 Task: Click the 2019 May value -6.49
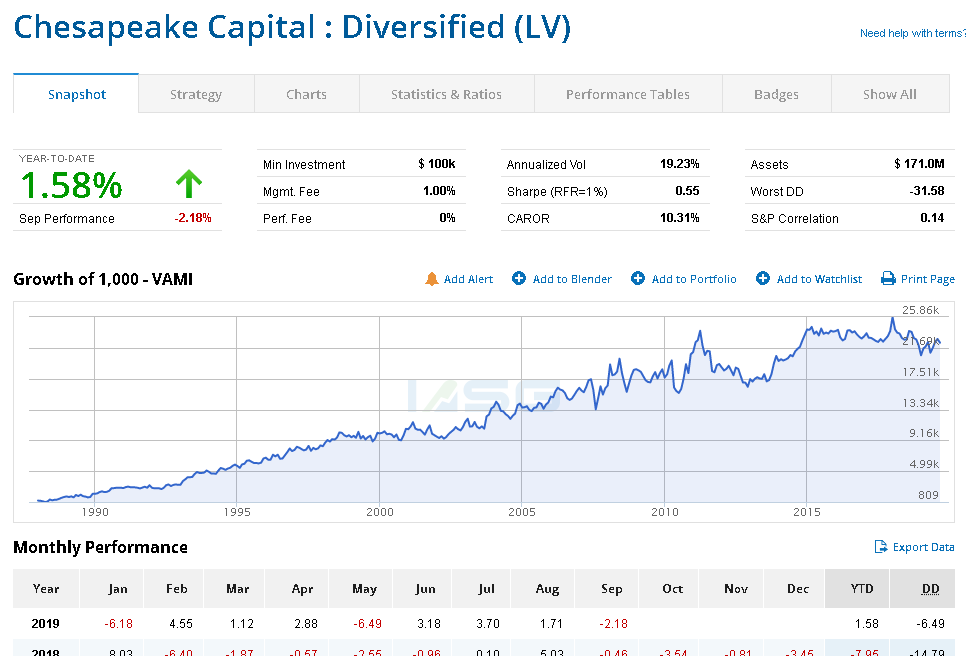(x=367, y=623)
